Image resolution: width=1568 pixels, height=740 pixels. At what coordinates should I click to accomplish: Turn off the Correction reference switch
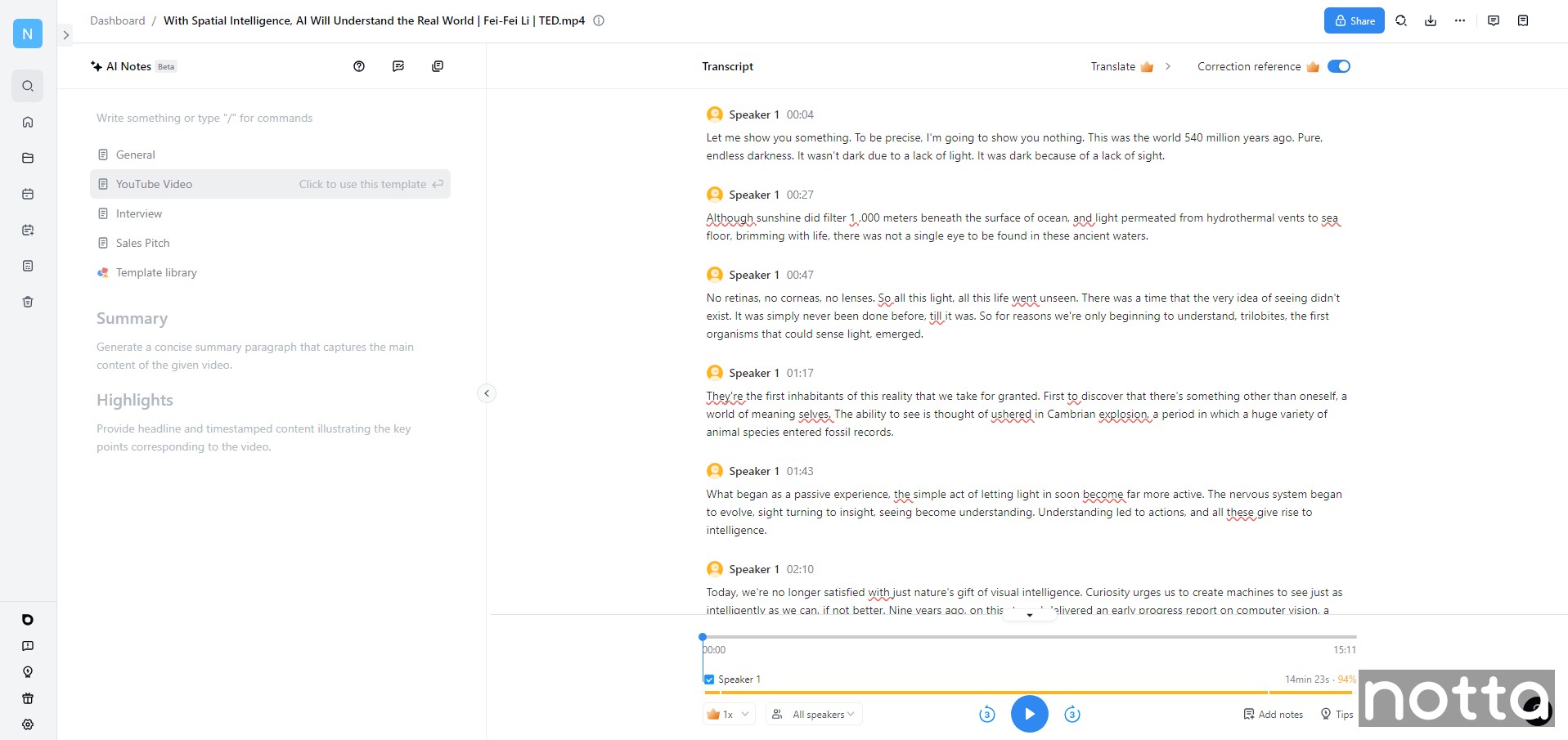1339,66
